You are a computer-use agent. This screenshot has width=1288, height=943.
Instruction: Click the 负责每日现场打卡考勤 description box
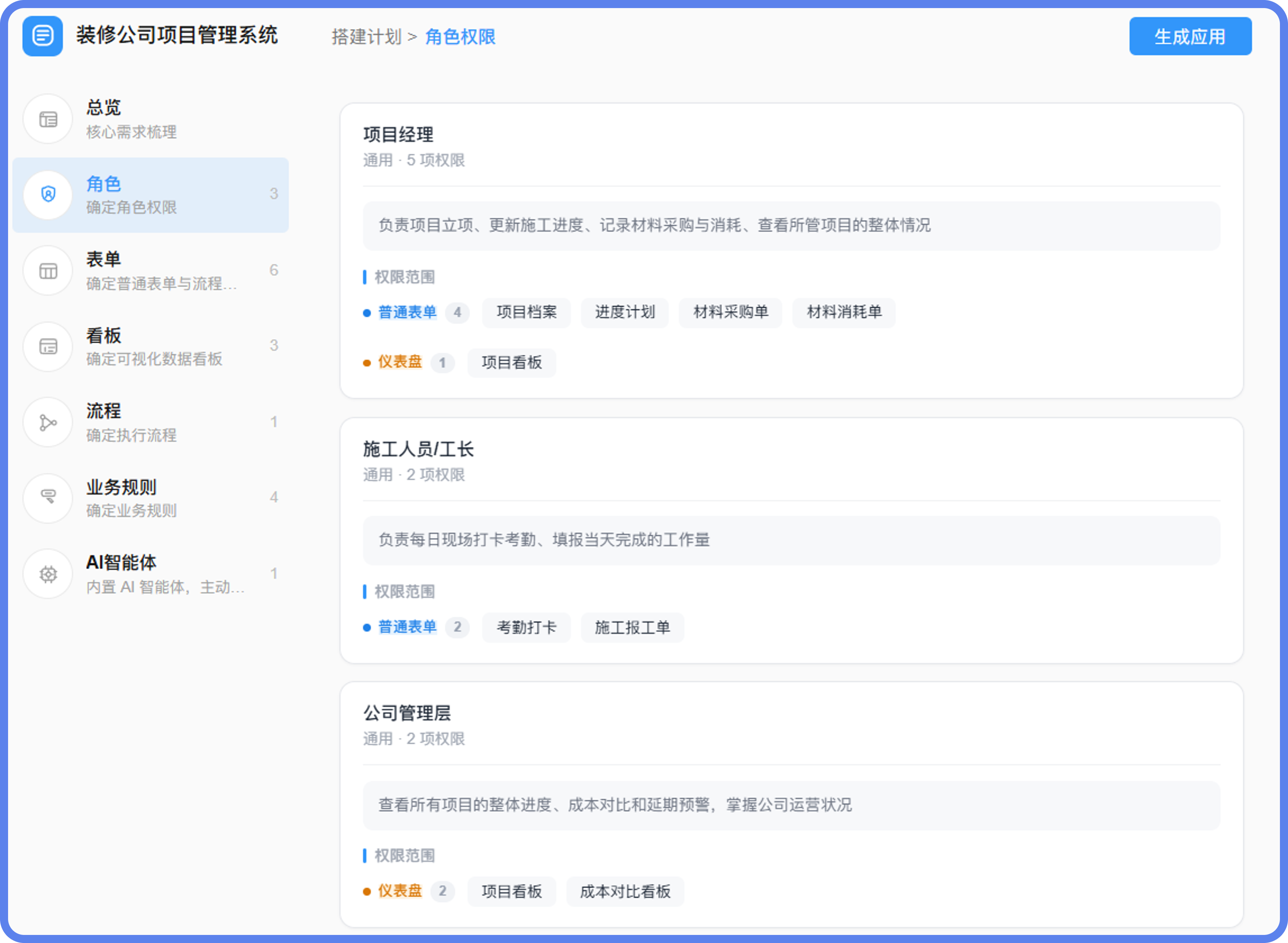click(x=791, y=540)
